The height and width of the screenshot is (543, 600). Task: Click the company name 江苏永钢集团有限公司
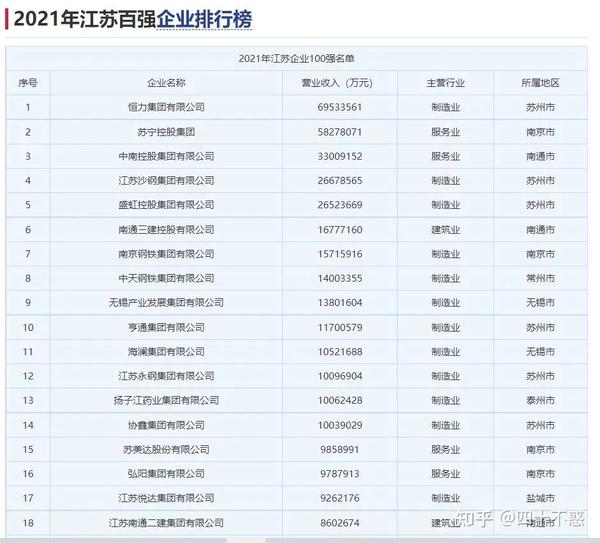[x=166, y=376]
